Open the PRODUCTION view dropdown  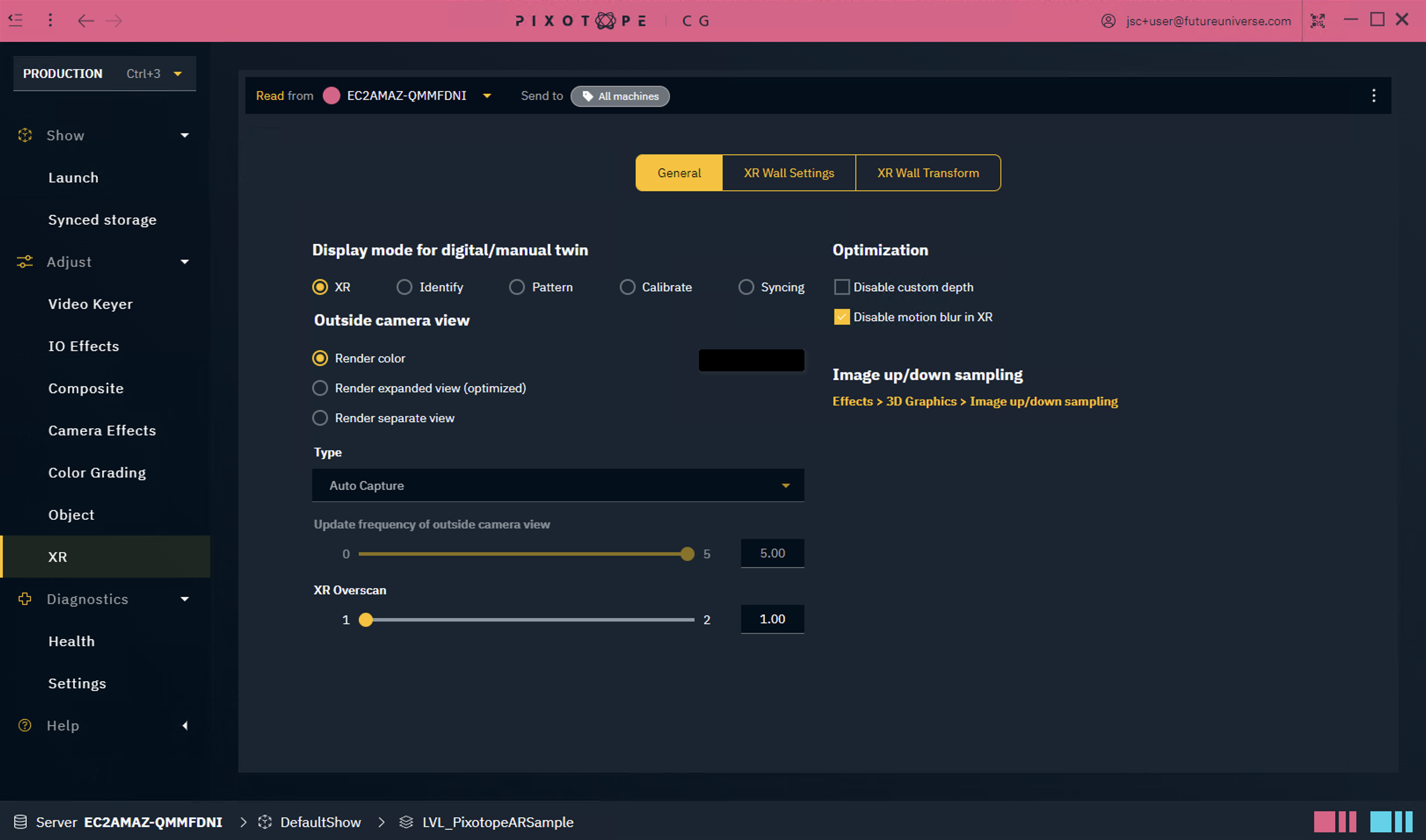[105, 73]
